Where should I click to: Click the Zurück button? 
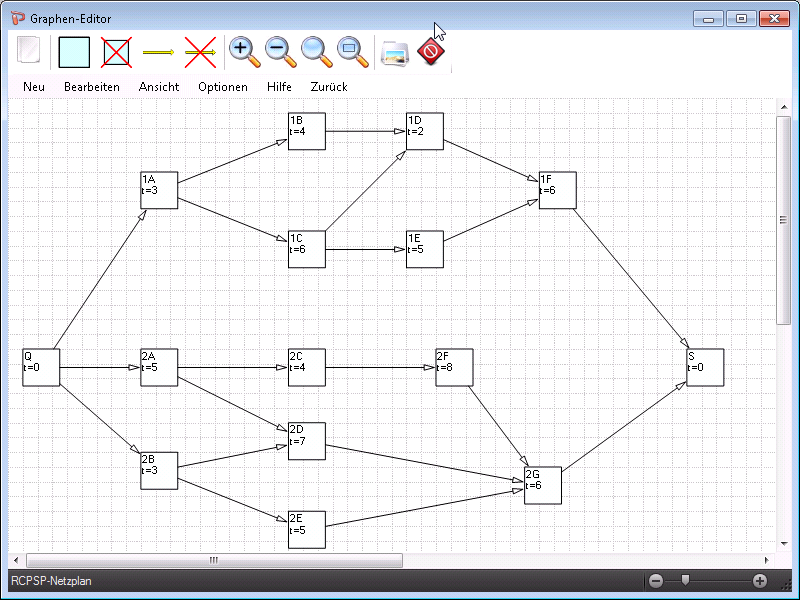[x=329, y=87]
